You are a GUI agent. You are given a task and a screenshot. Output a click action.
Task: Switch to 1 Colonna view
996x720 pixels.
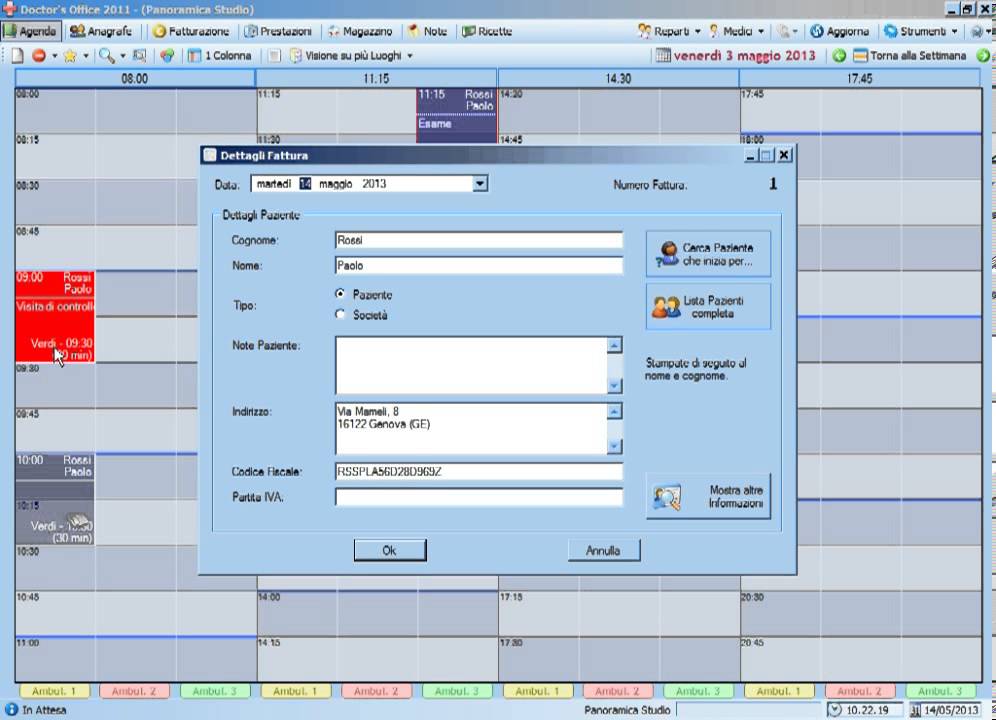point(220,56)
